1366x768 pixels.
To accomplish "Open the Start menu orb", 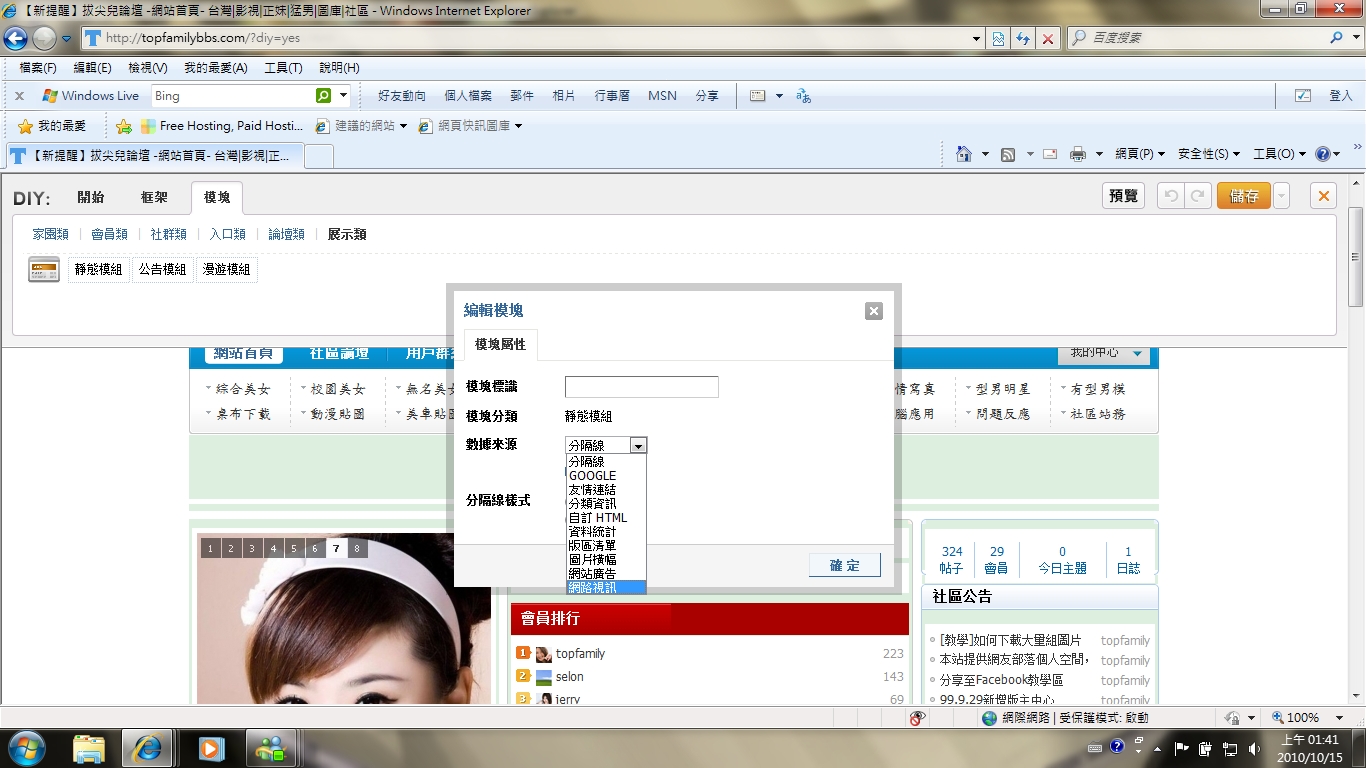I will 27,747.
